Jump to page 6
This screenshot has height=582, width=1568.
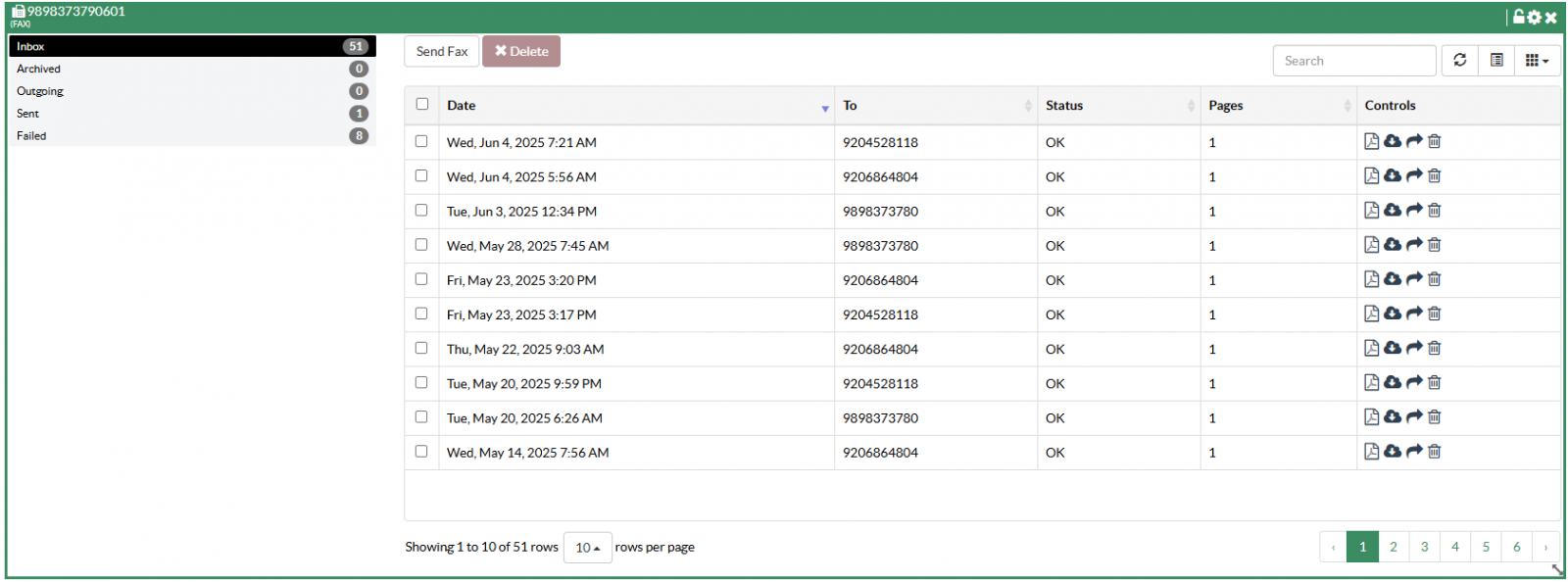(1517, 547)
